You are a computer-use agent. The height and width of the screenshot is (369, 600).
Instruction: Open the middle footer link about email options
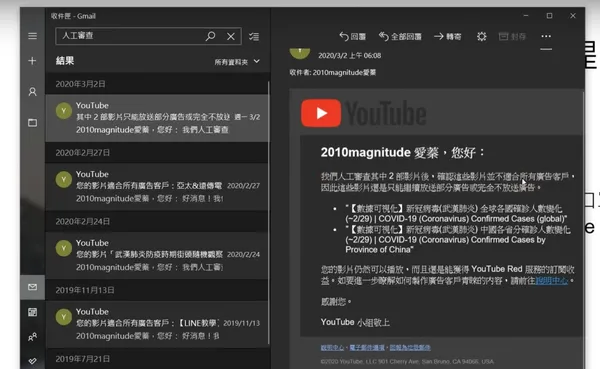(x=367, y=348)
